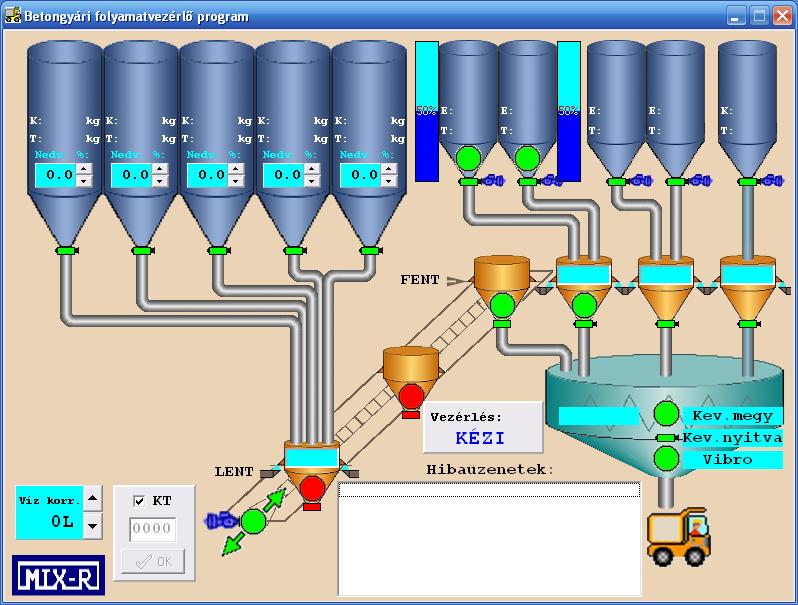This screenshot has height=605, width=798.
Task: Toggle the red indicator on the mid-track skip hopper
Action: coord(411,397)
